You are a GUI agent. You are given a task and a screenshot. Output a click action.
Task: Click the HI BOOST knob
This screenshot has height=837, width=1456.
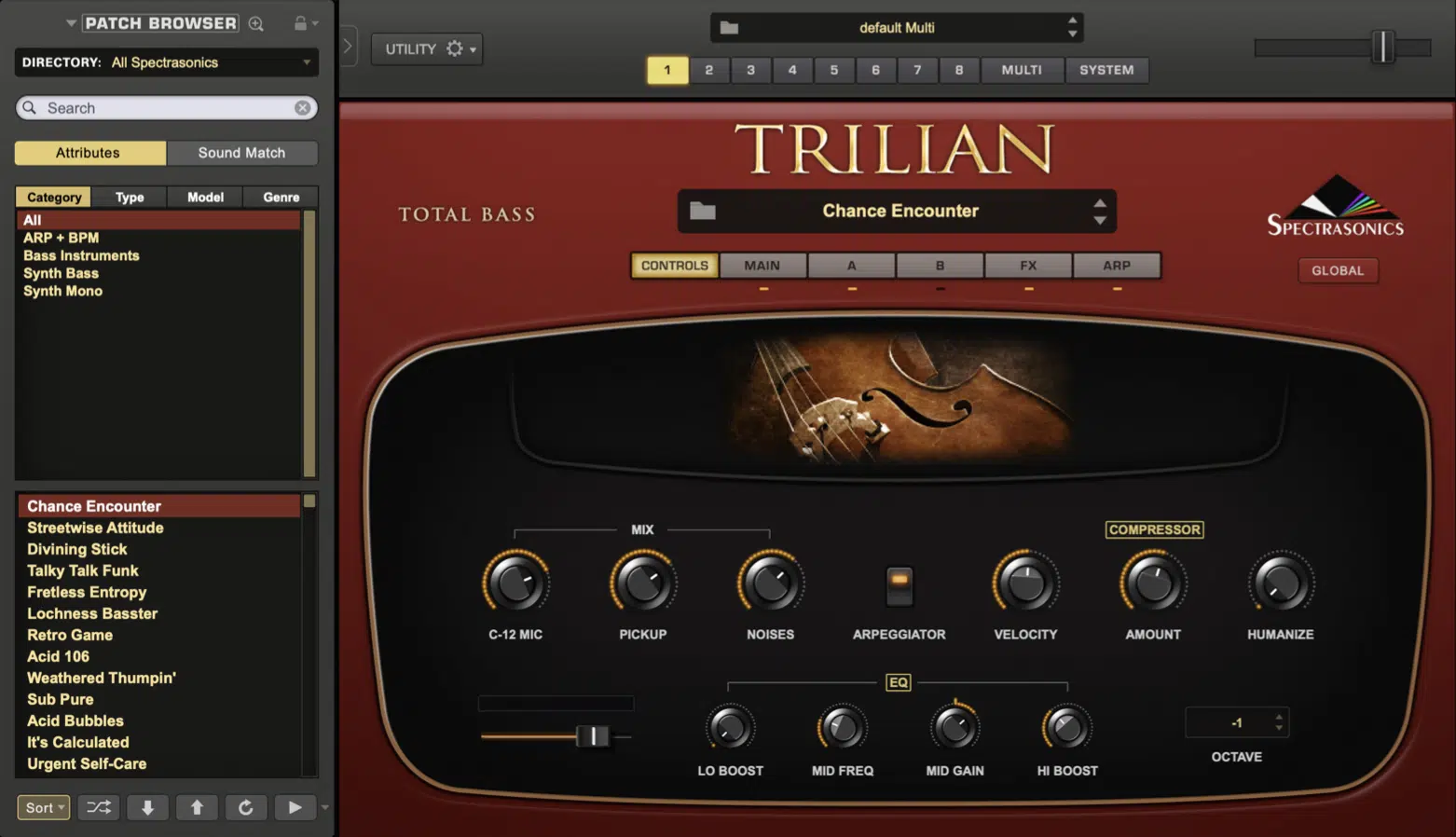tap(1066, 728)
